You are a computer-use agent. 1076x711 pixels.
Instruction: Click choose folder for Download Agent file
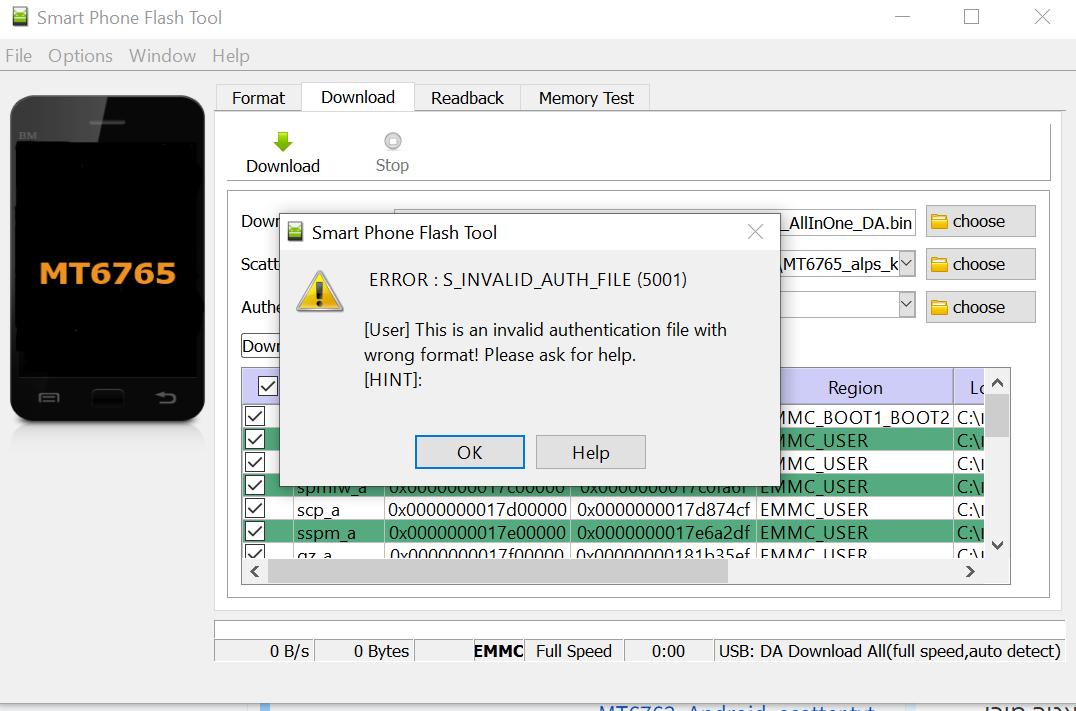click(x=980, y=221)
